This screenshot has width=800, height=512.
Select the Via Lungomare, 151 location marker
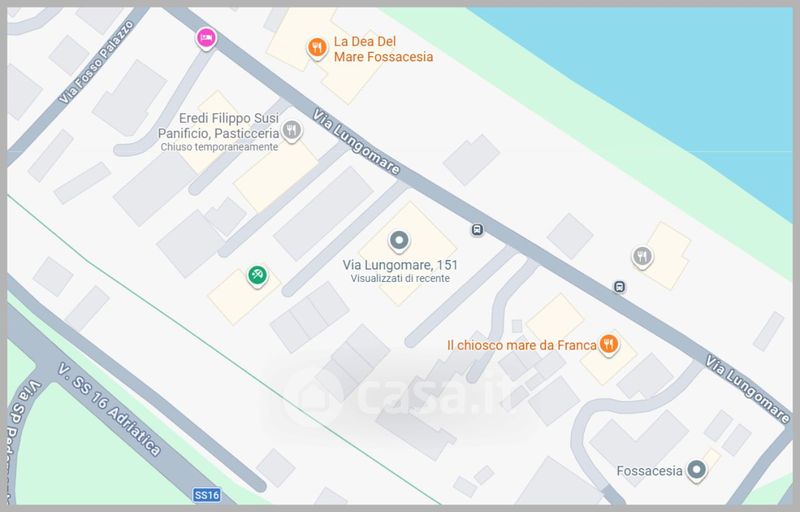point(399,241)
